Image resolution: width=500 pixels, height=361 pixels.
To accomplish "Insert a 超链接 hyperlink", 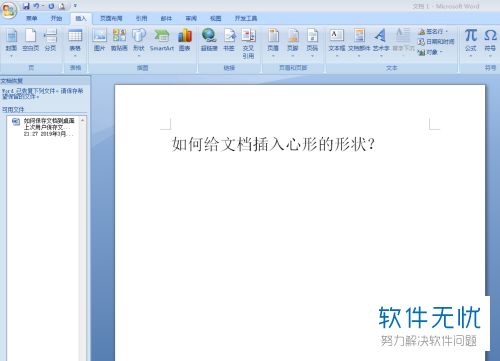I will 209,40.
